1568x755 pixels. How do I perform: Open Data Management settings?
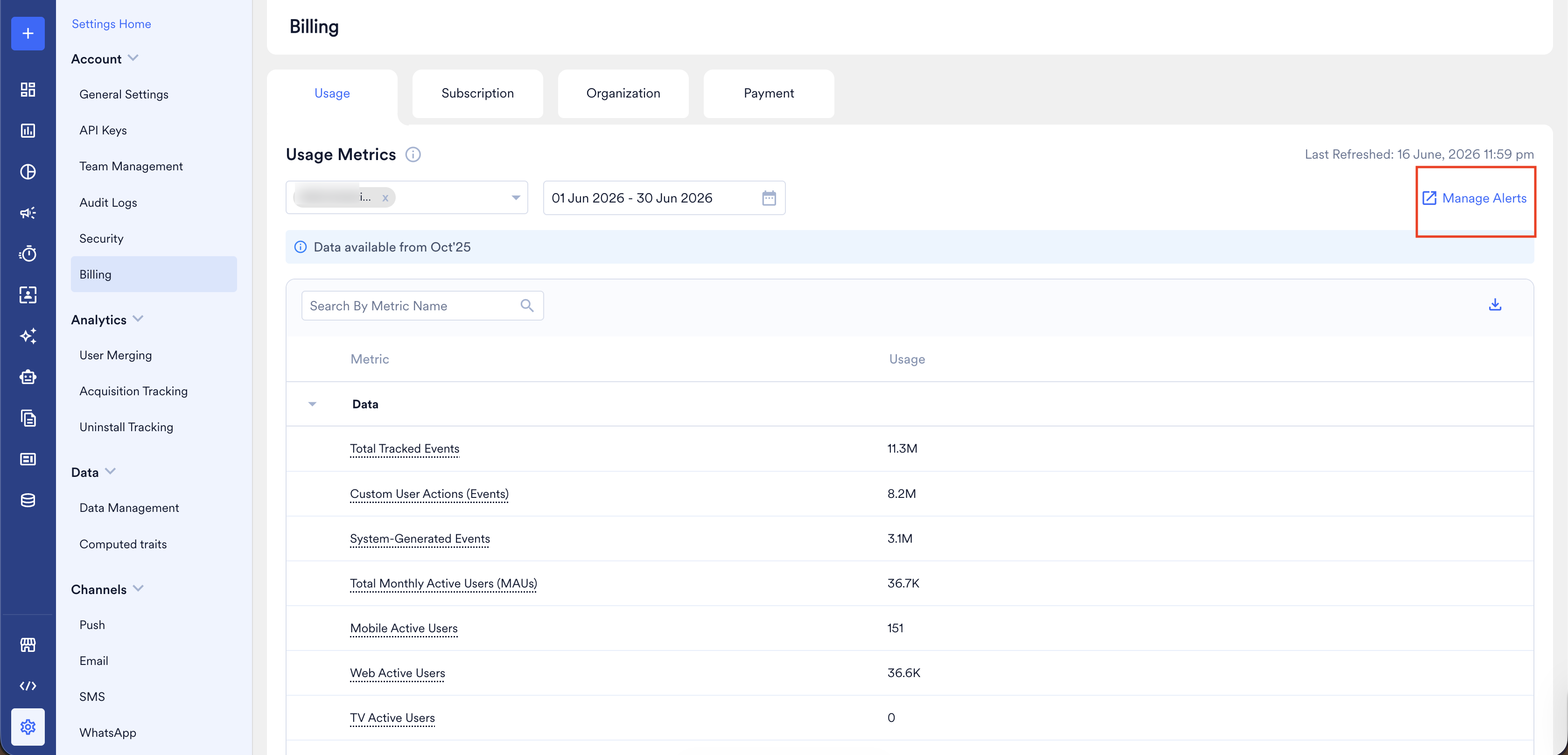tap(129, 508)
